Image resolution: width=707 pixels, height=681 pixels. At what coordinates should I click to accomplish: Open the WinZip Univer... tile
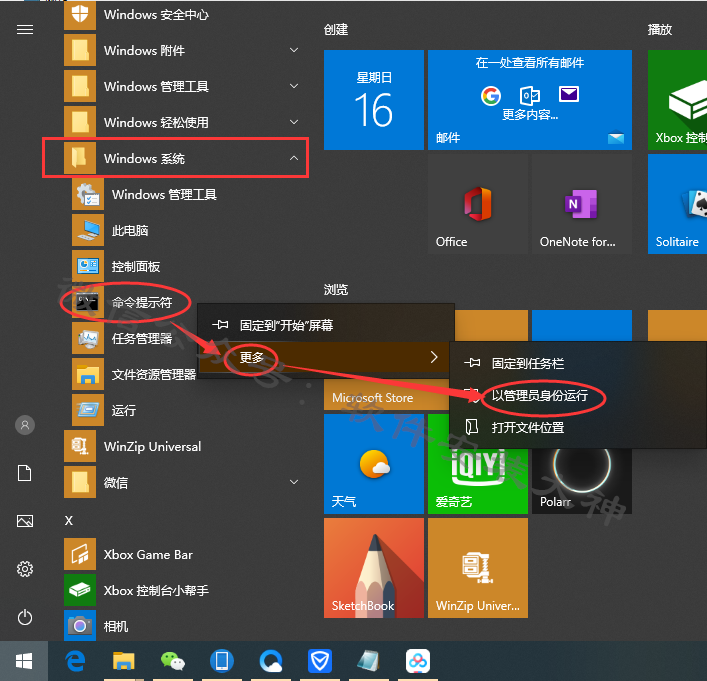point(477,568)
